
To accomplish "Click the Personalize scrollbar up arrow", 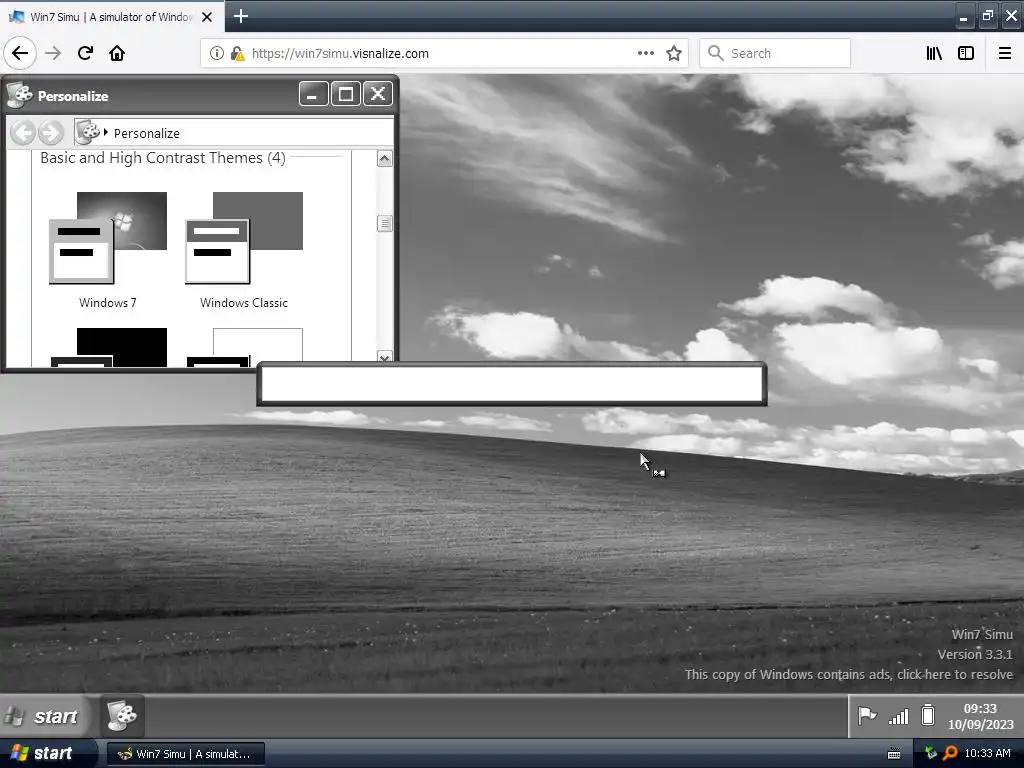I will [x=385, y=159].
